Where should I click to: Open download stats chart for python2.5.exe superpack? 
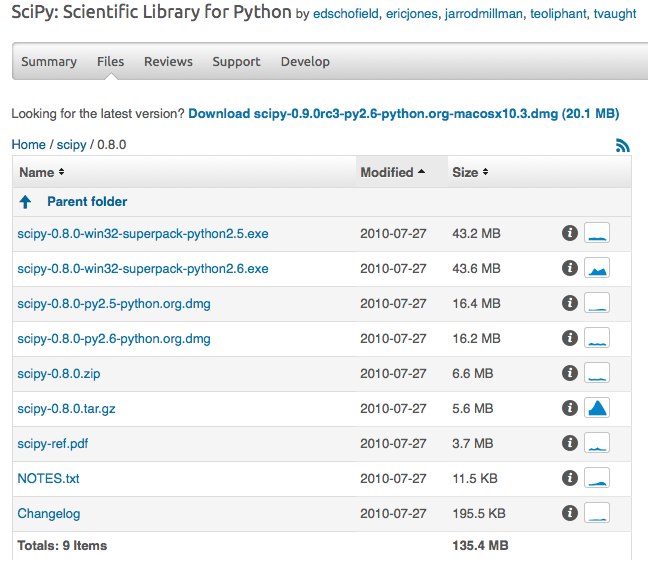click(x=597, y=233)
